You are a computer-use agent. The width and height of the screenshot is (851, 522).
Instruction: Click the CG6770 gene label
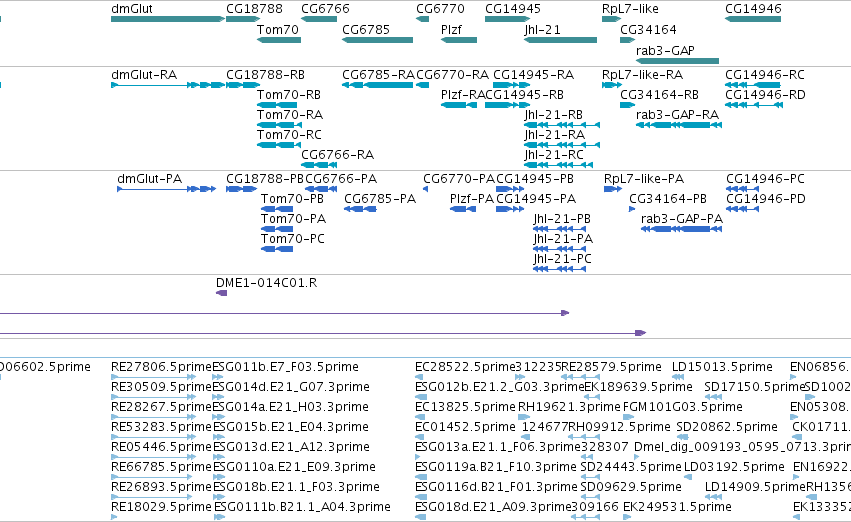pyautogui.click(x=440, y=9)
